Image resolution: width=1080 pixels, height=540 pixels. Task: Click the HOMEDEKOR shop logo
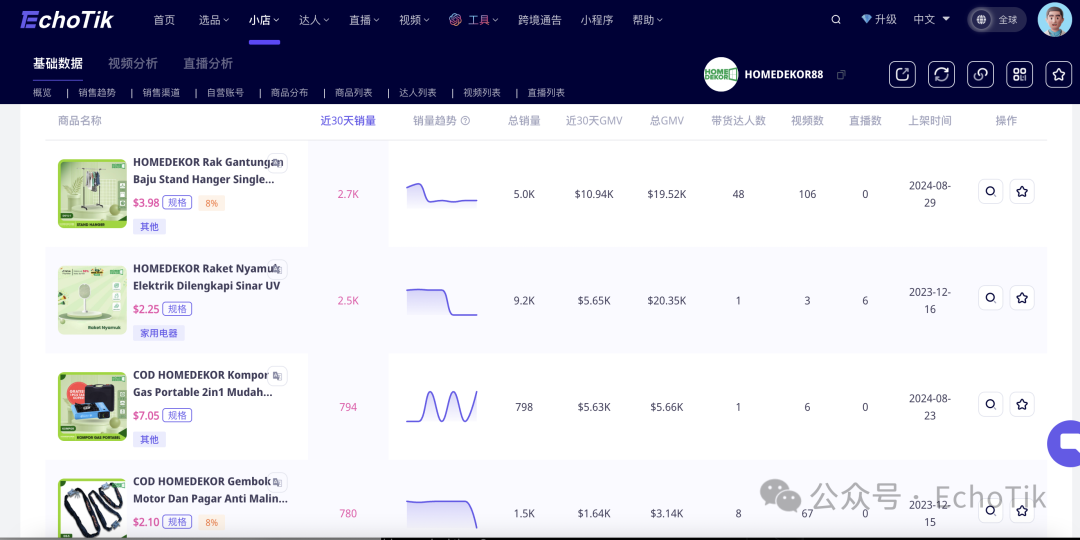click(720, 74)
